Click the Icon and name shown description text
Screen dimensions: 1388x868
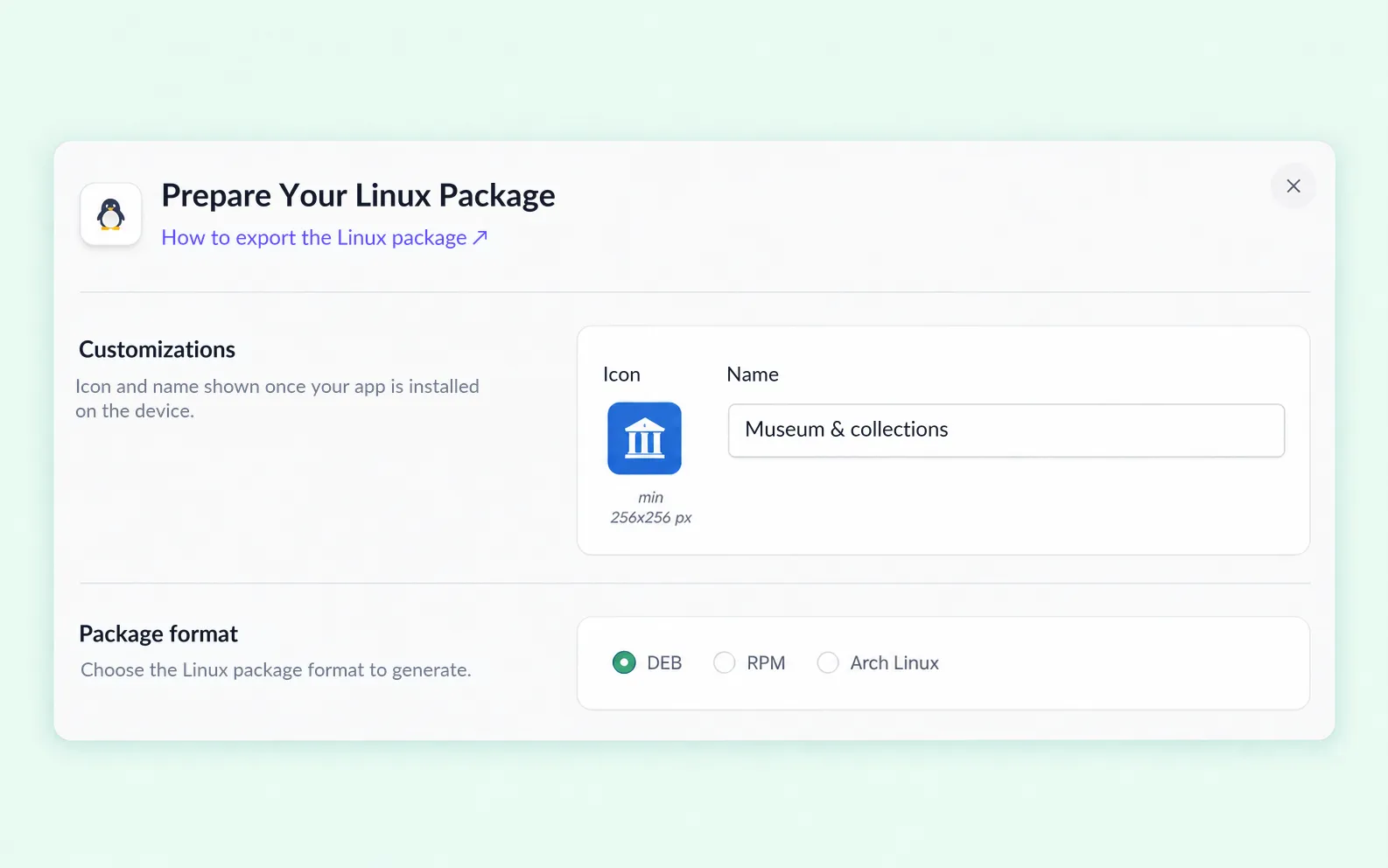(x=277, y=398)
